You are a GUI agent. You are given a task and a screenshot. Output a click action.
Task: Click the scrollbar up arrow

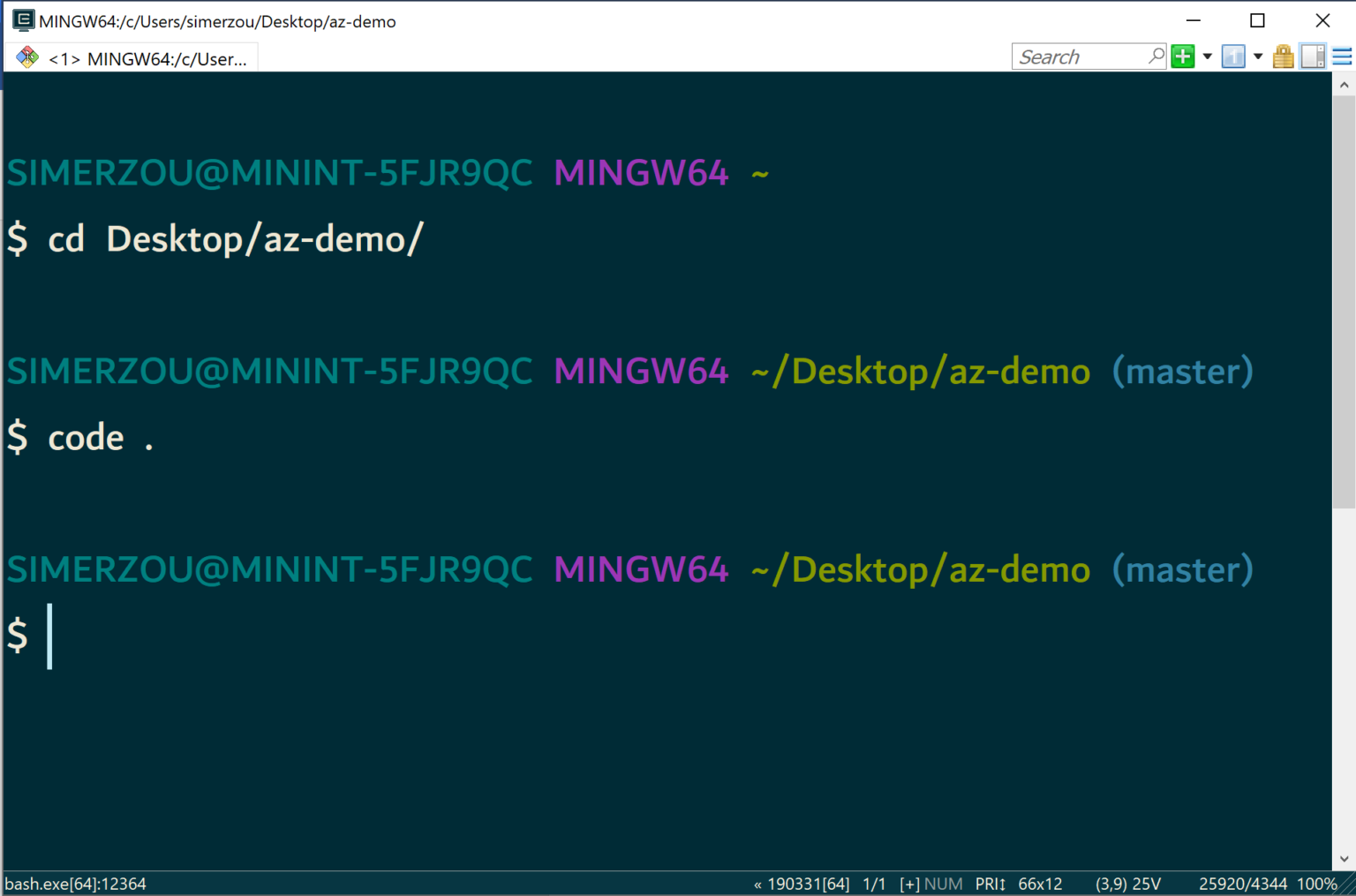pos(1344,86)
